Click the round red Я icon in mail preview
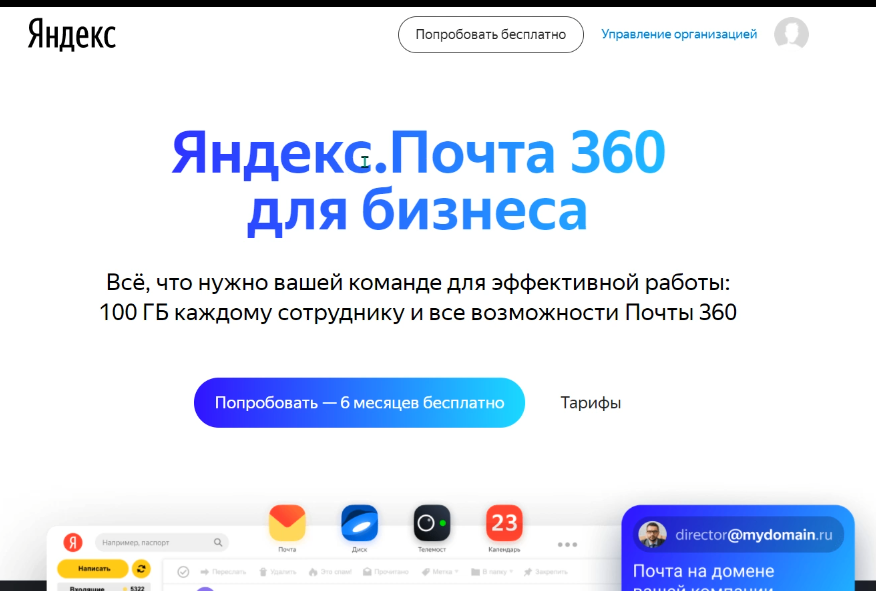Viewport: 876px width, 591px height. tap(73, 542)
